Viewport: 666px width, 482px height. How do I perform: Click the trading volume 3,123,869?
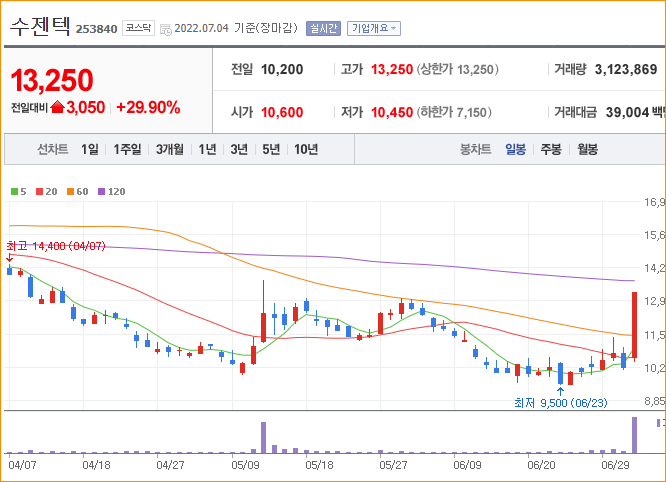[626, 69]
